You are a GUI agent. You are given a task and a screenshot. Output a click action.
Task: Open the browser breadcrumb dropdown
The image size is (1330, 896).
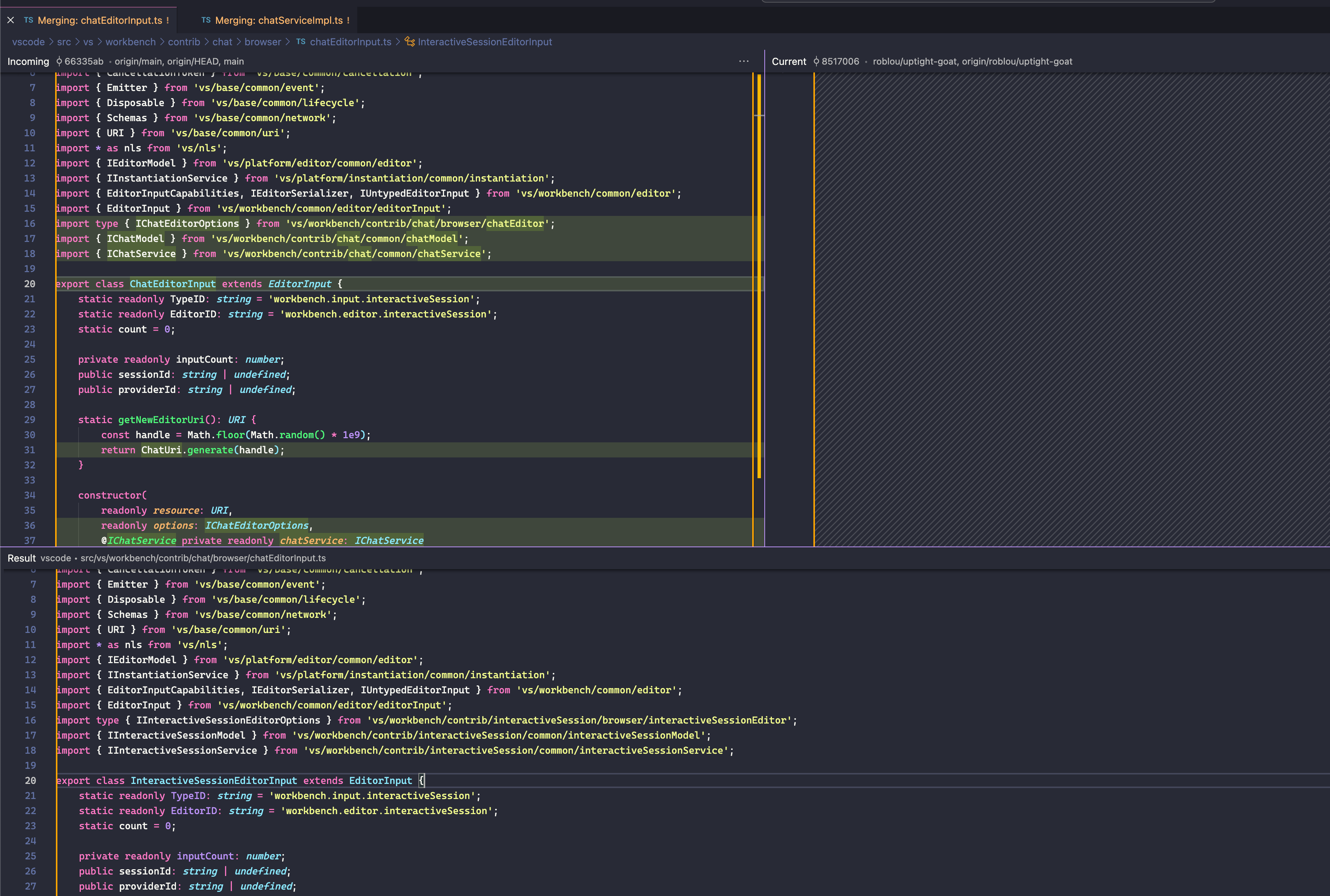(x=262, y=42)
